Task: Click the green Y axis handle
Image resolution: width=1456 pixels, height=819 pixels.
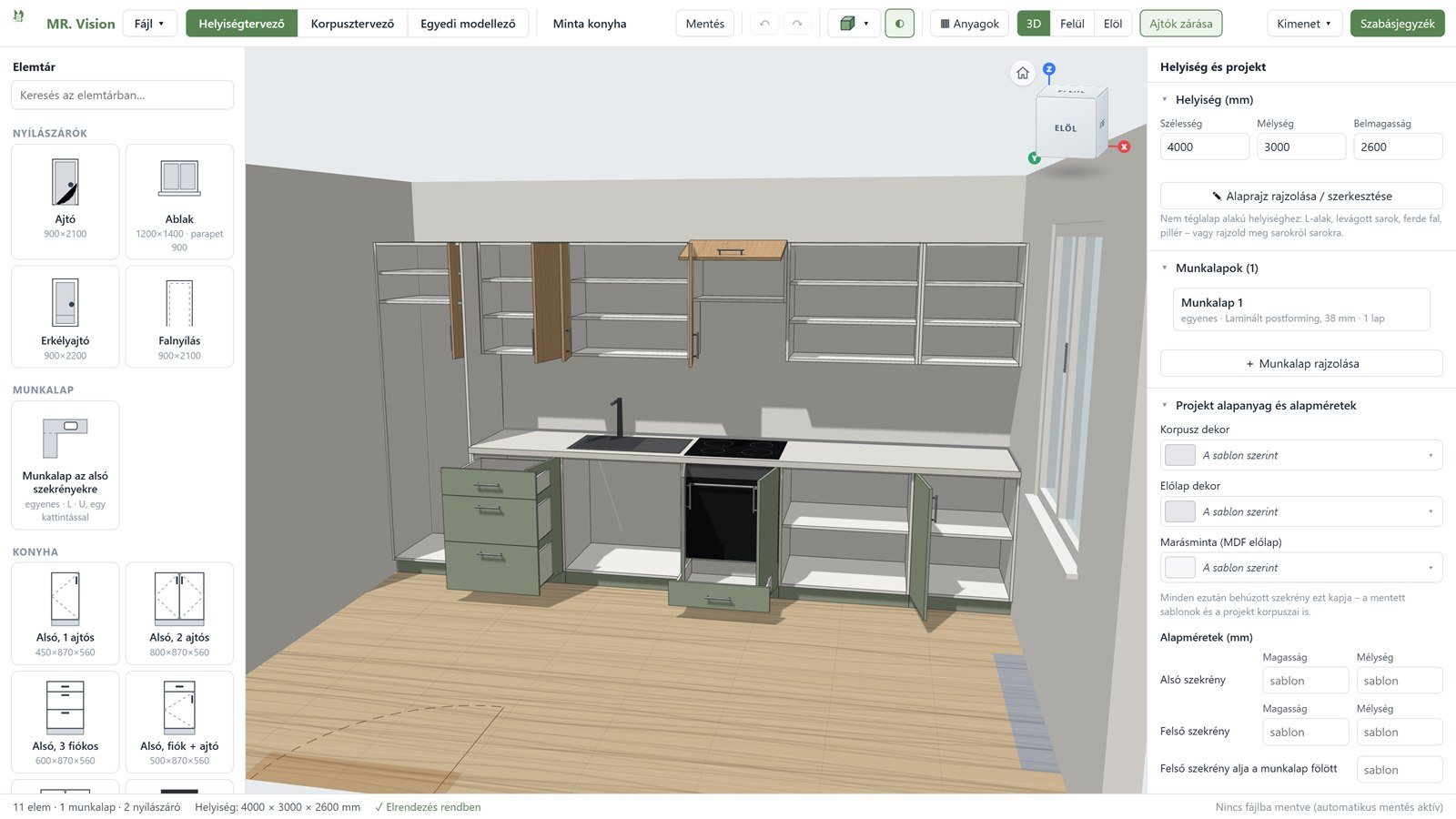Action: 1035,158
